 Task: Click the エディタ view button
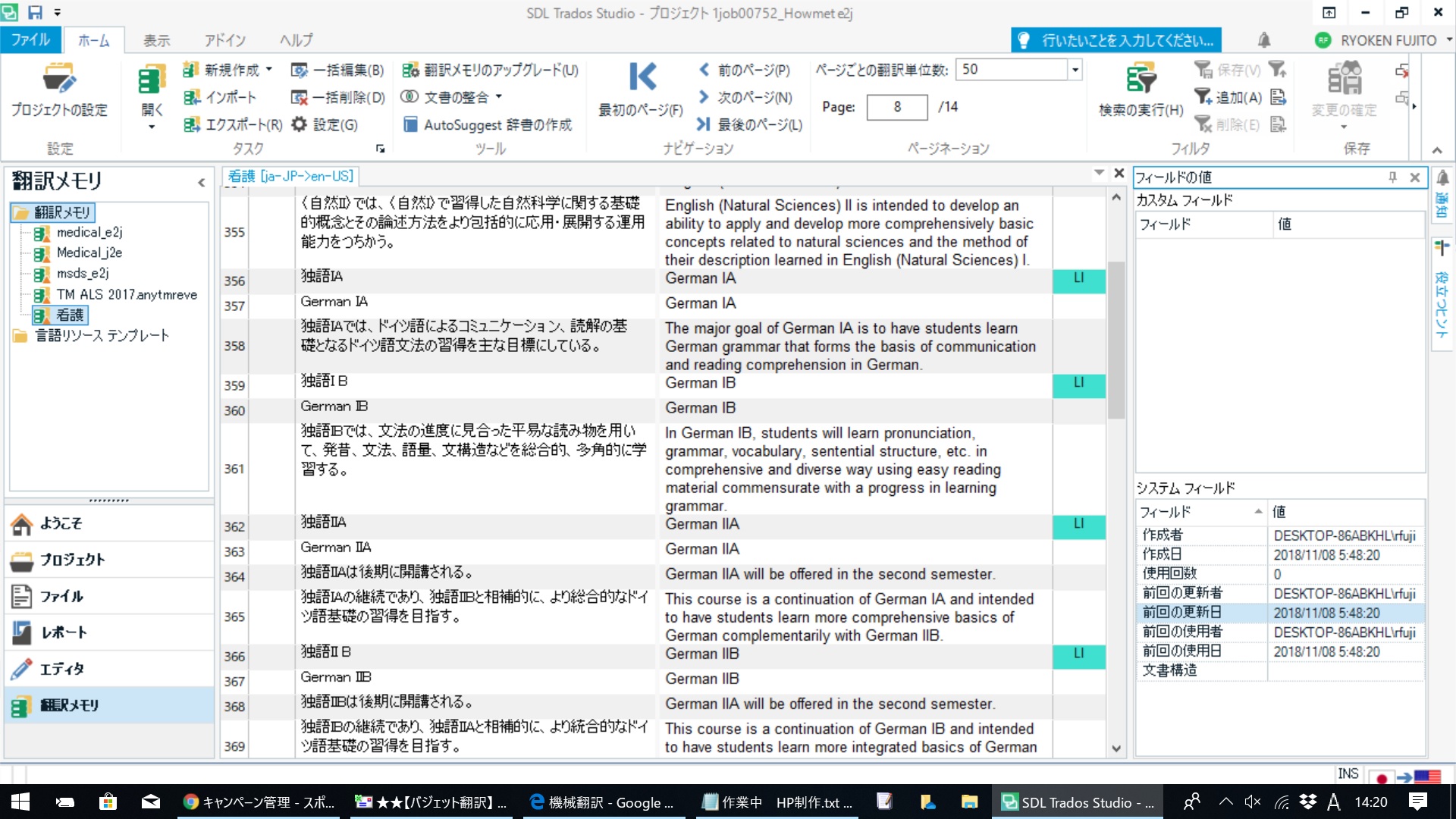(61, 669)
